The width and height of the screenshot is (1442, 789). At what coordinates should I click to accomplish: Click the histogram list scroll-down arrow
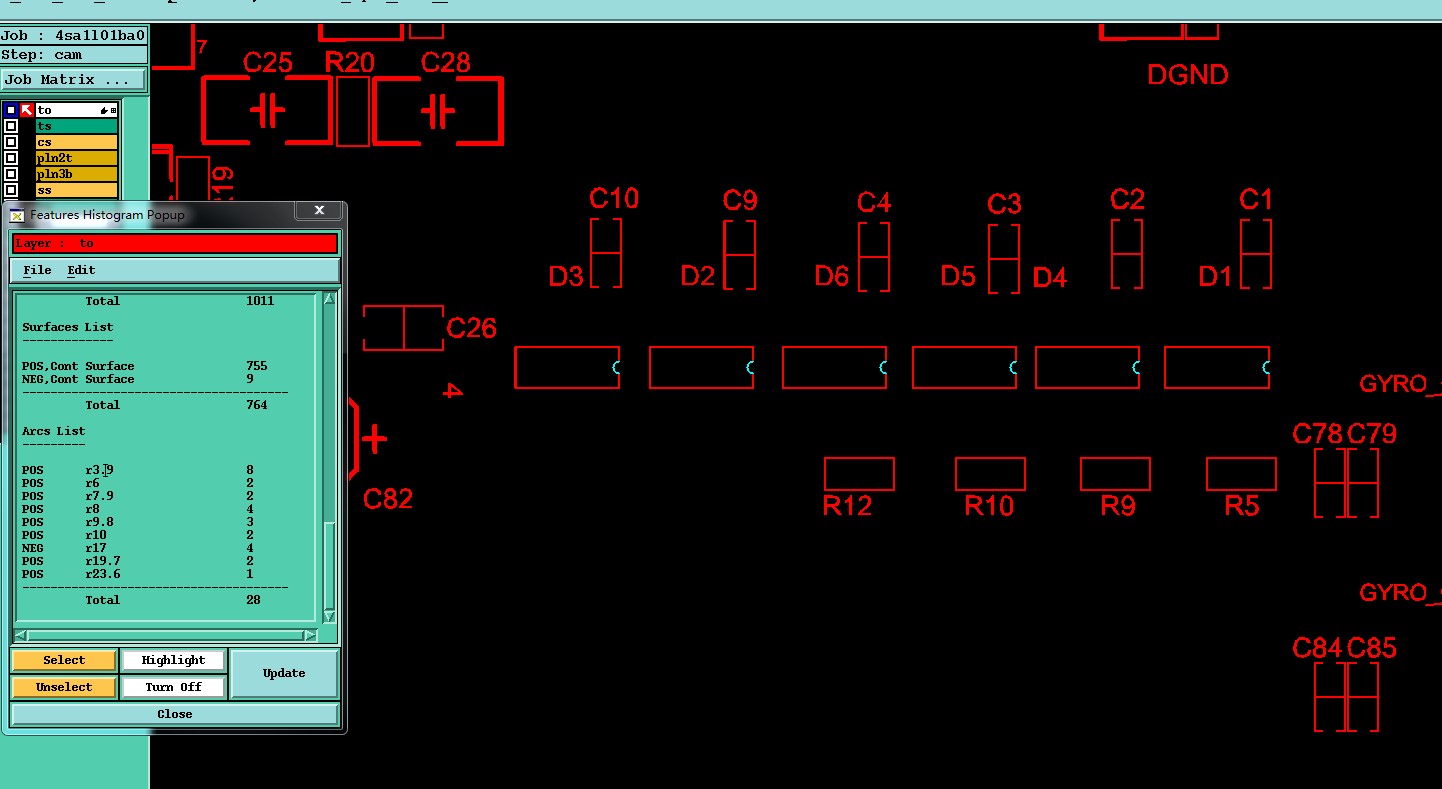[329, 616]
